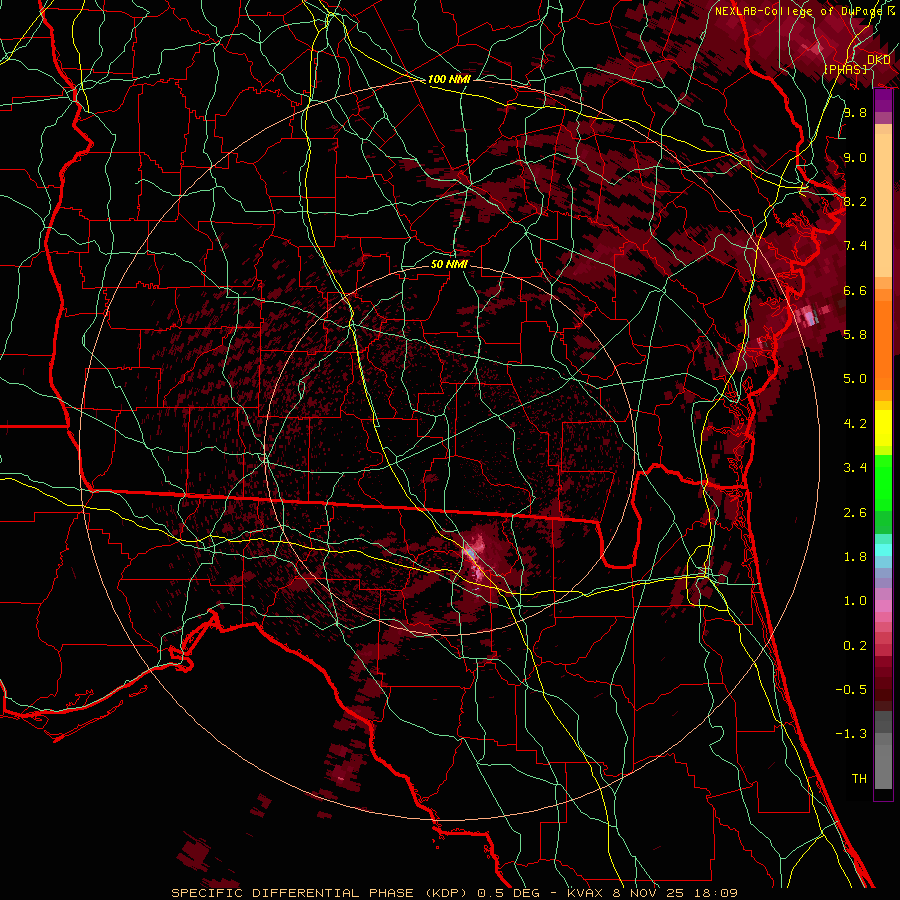Click the bright cell on the east coast
This screenshot has width=900, height=900.
809,316
